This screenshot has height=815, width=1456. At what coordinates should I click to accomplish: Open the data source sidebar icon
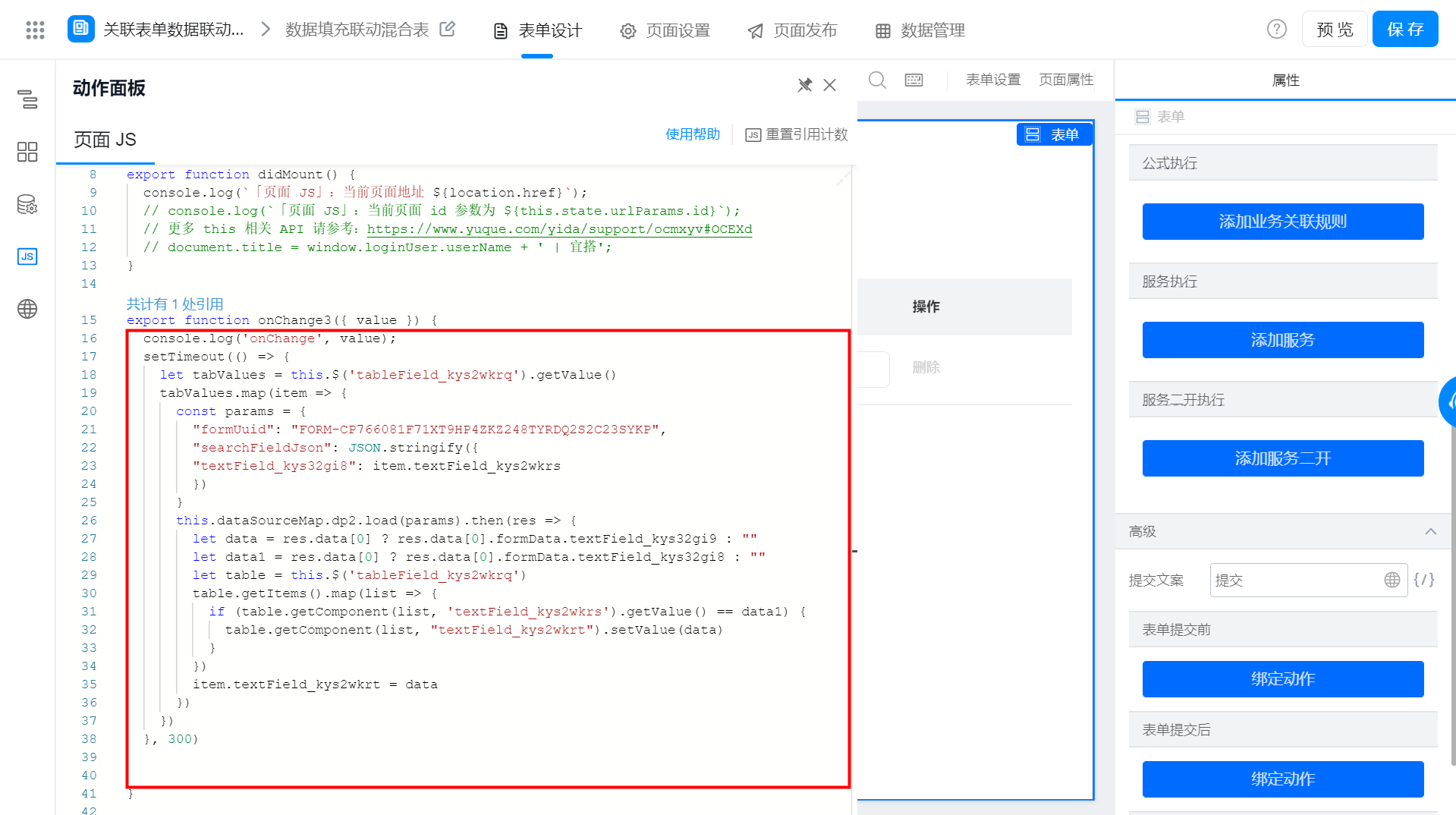click(27, 204)
